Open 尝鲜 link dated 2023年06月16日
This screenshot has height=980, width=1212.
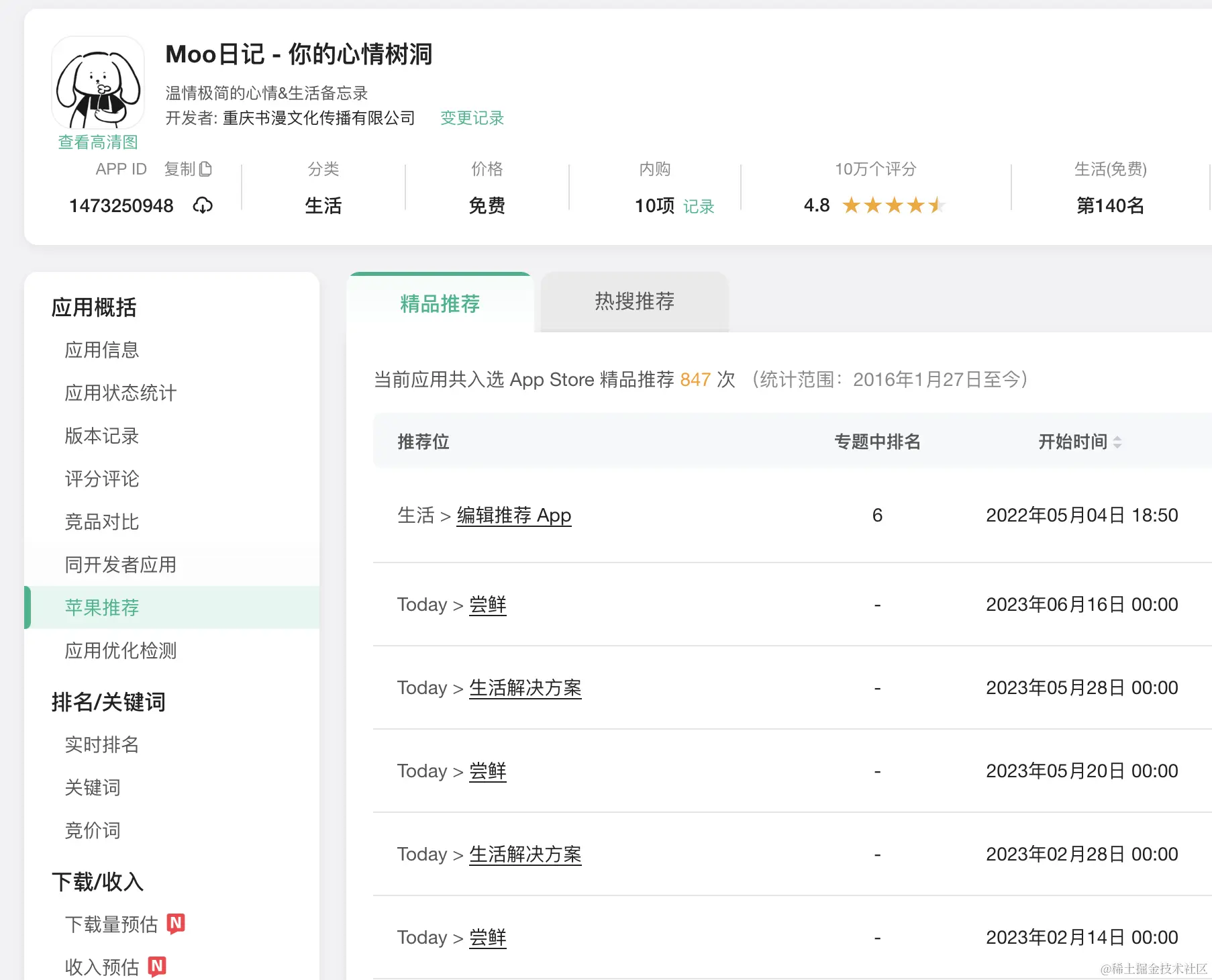pos(488,605)
